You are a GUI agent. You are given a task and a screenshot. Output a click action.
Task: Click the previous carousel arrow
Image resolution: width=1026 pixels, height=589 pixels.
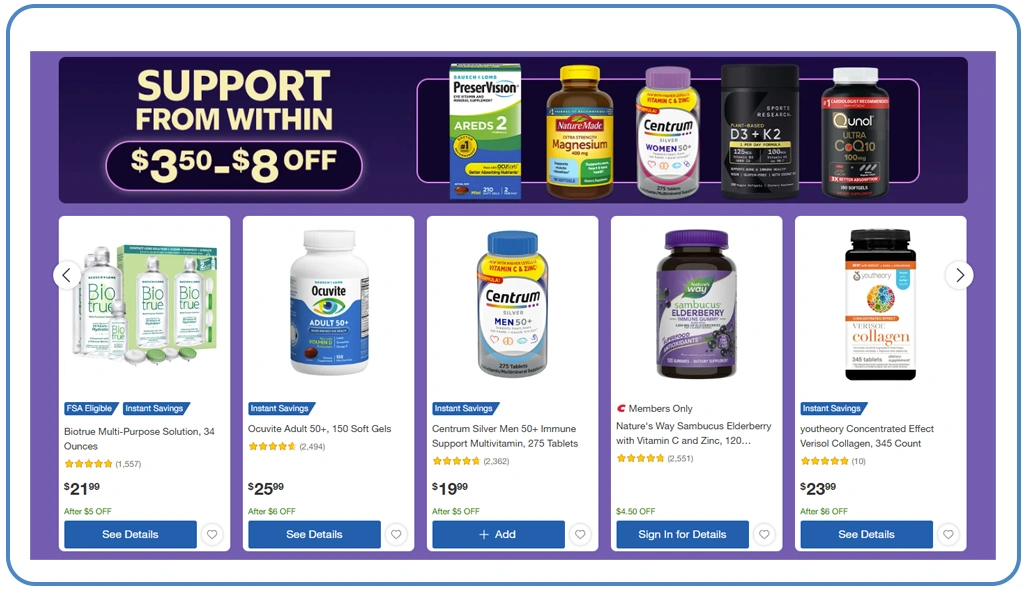pos(67,276)
